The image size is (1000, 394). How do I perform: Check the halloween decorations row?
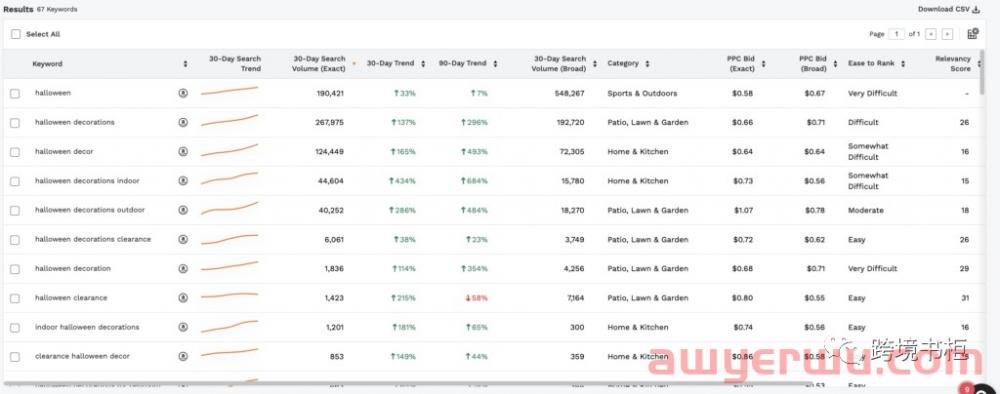point(15,123)
